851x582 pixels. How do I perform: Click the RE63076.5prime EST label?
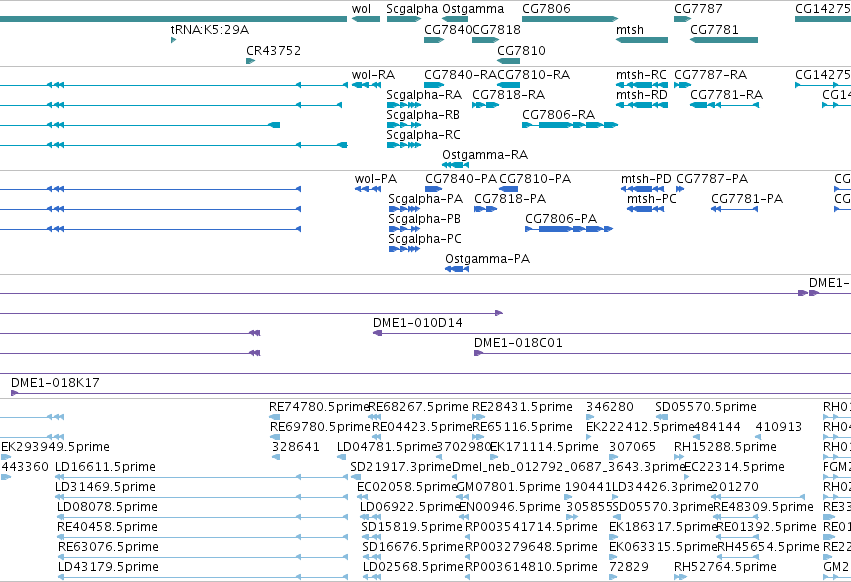pos(108,547)
